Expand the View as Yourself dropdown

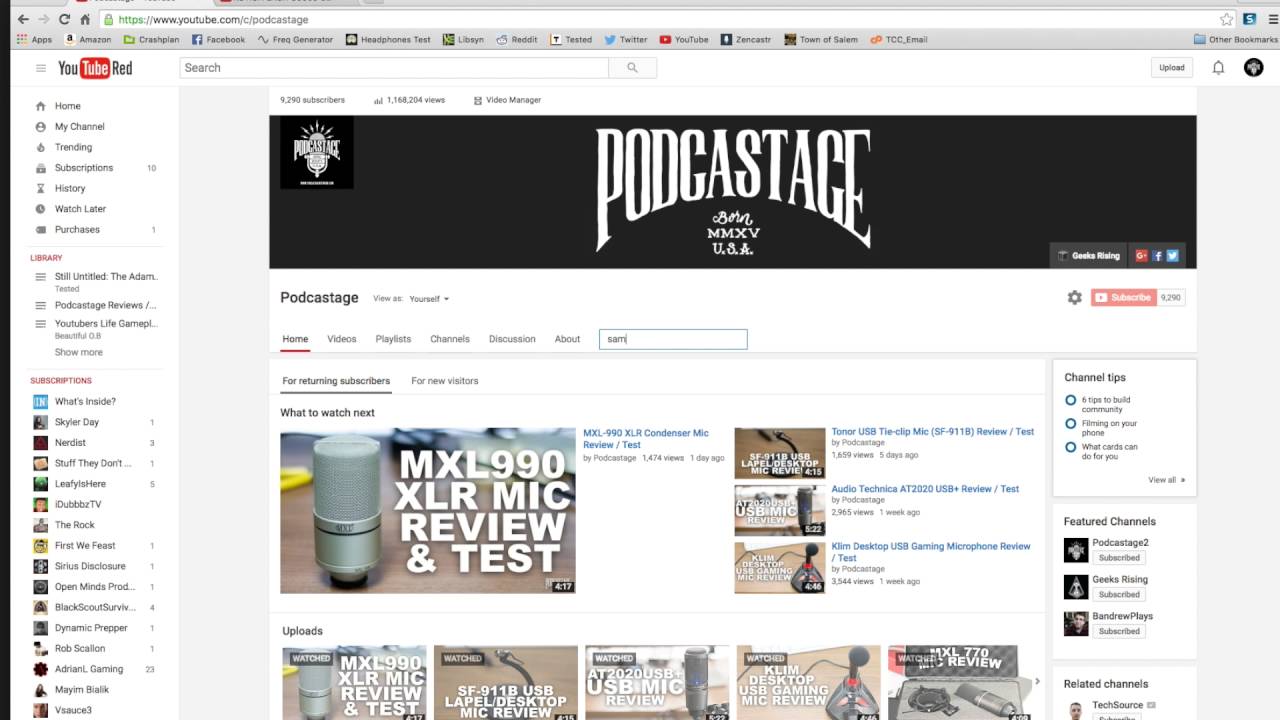pos(429,299)
